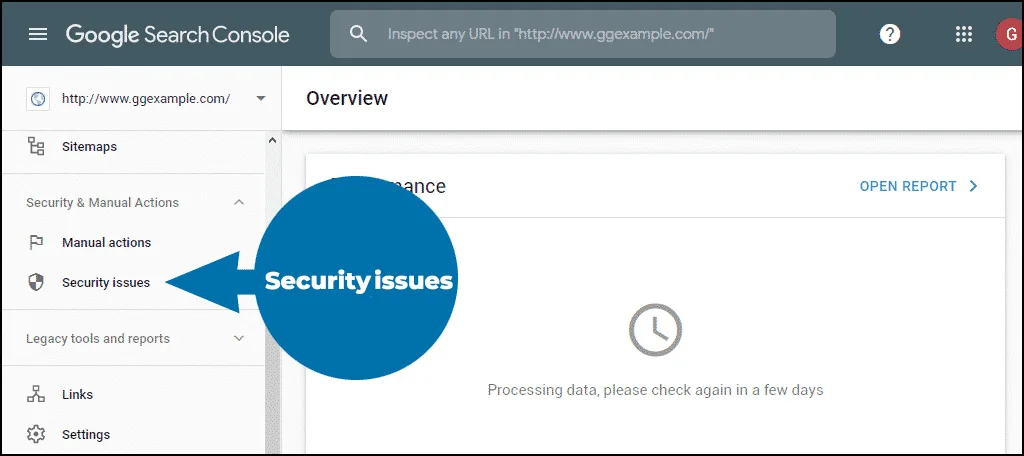Open the hamburger main menu

[39, 34]
